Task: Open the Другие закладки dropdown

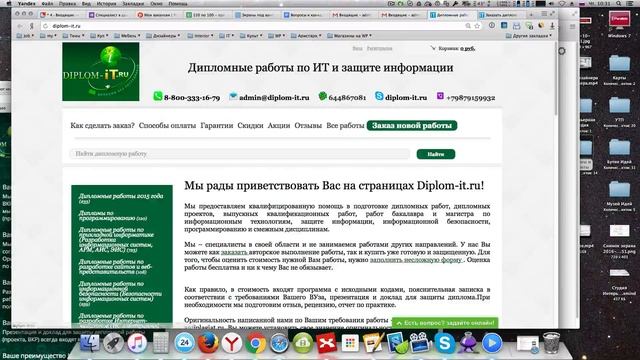Action: [529, 36]
